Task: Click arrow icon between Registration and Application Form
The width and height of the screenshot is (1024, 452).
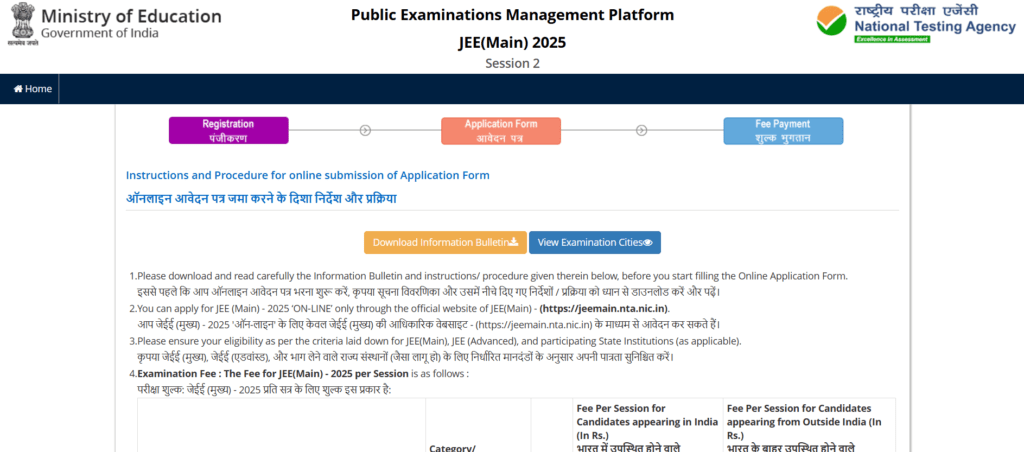Action: pos(365,131)
